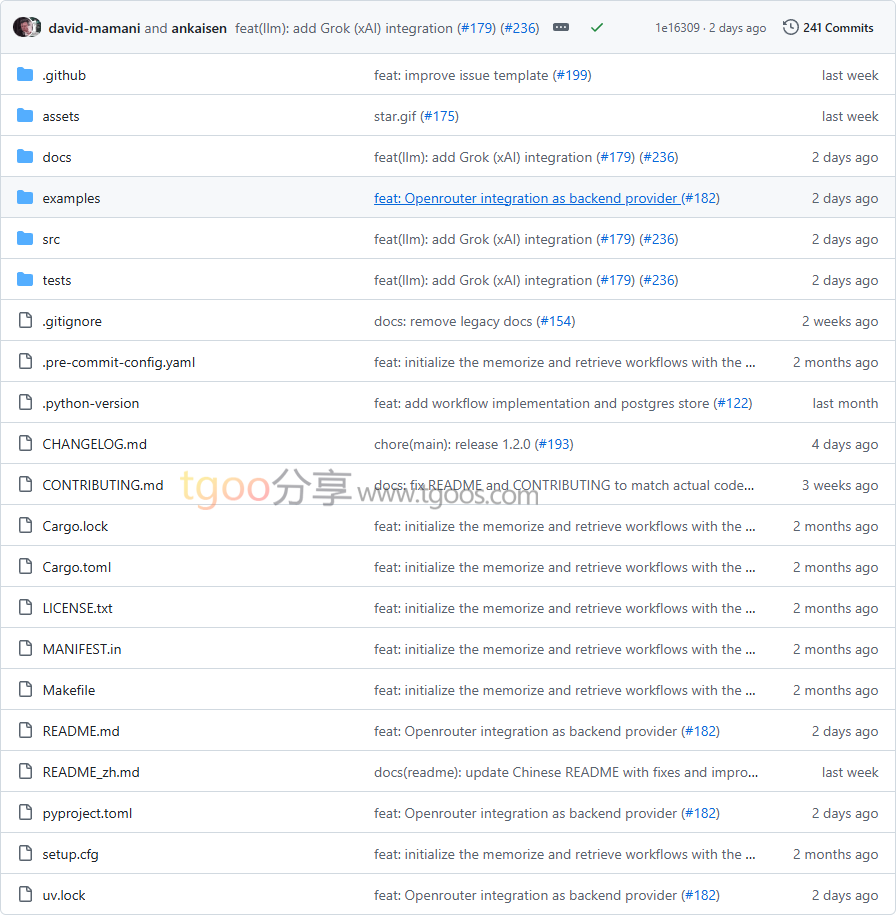Open the README.md file
The image size is (896, 915).
point(81,731)
